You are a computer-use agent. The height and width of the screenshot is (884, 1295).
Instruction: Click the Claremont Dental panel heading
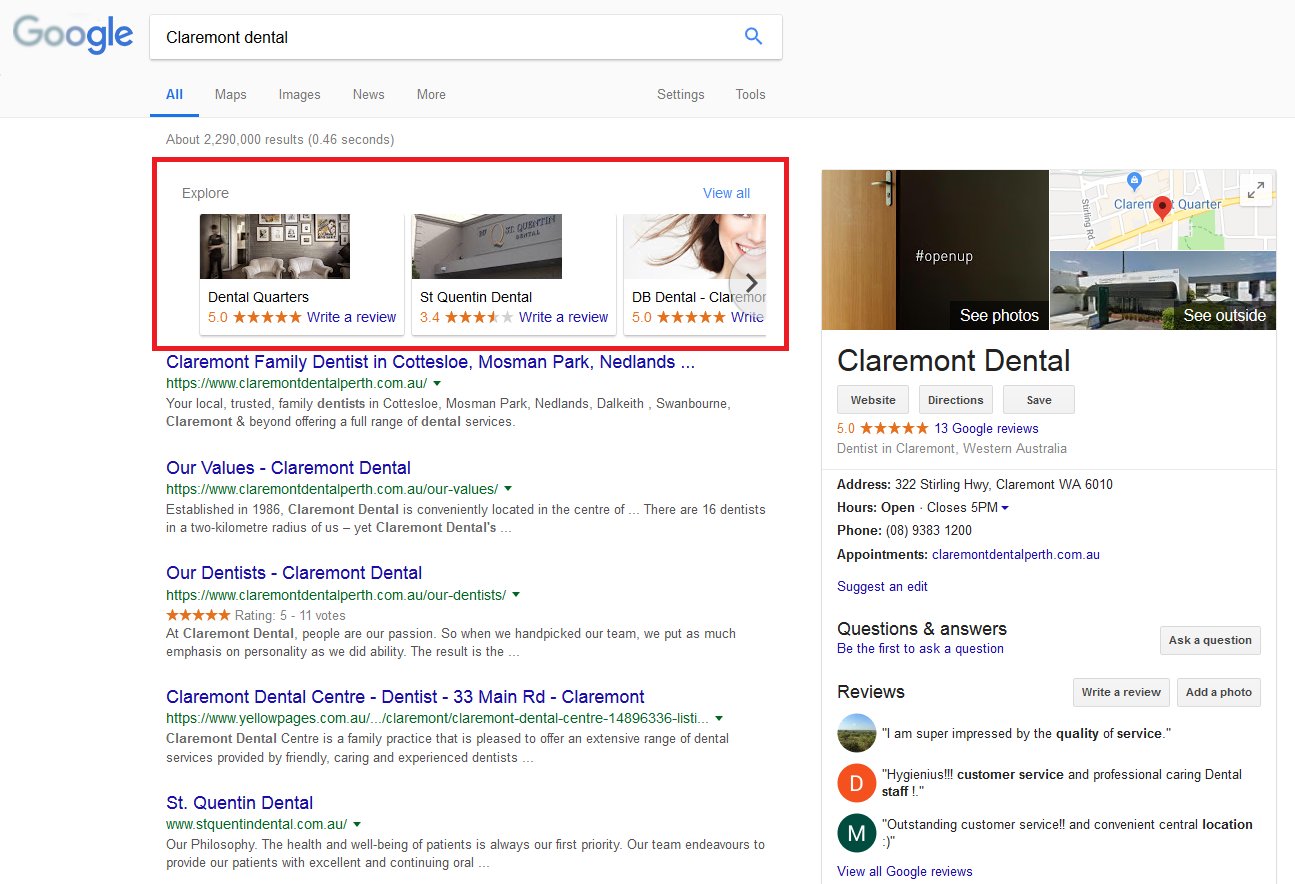coord(954,361)
